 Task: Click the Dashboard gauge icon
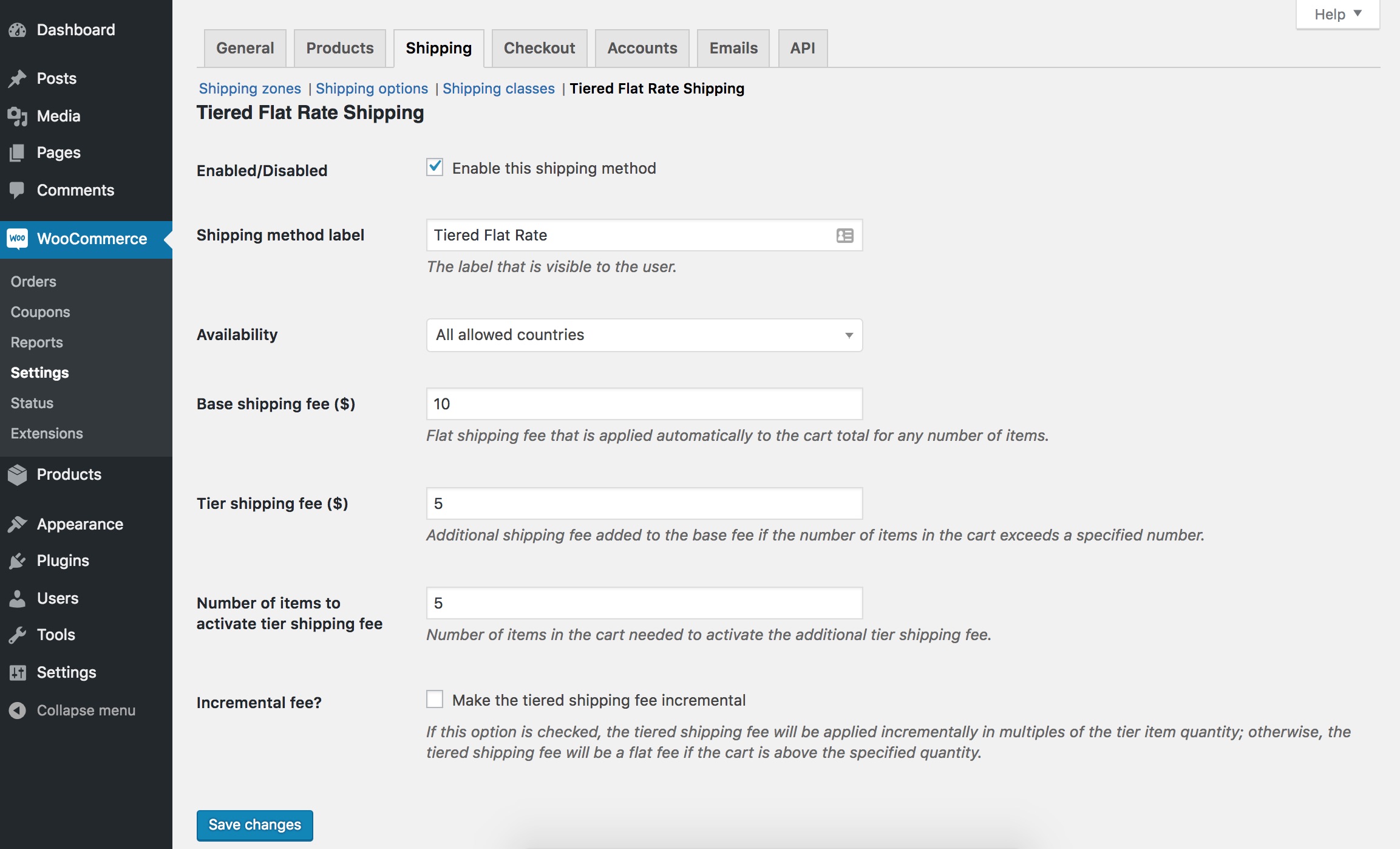(x=18, y=30)
